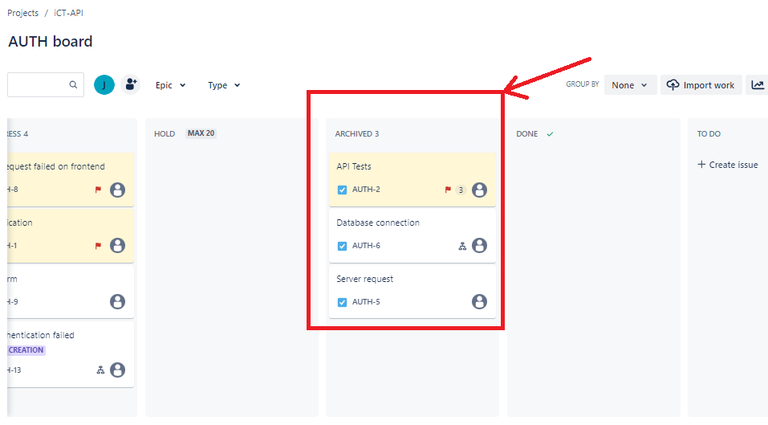
Task: Open the teal J user avatar filter
Action: (x=104, y=85)
